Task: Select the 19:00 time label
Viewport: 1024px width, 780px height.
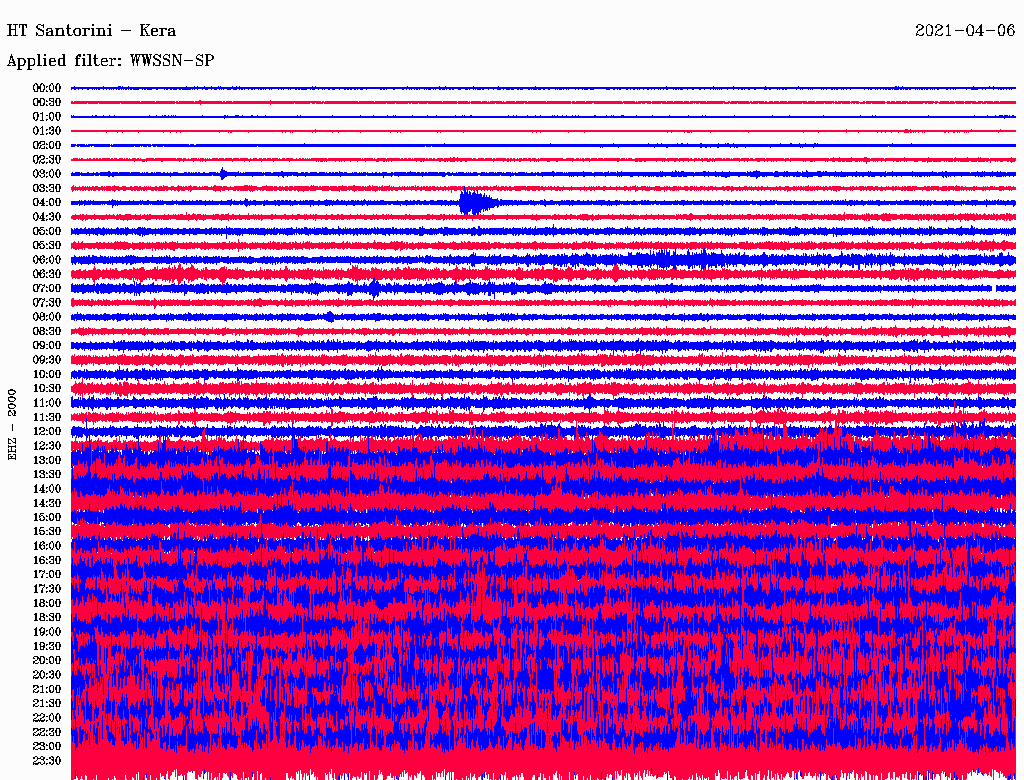Action: (47, 632)
